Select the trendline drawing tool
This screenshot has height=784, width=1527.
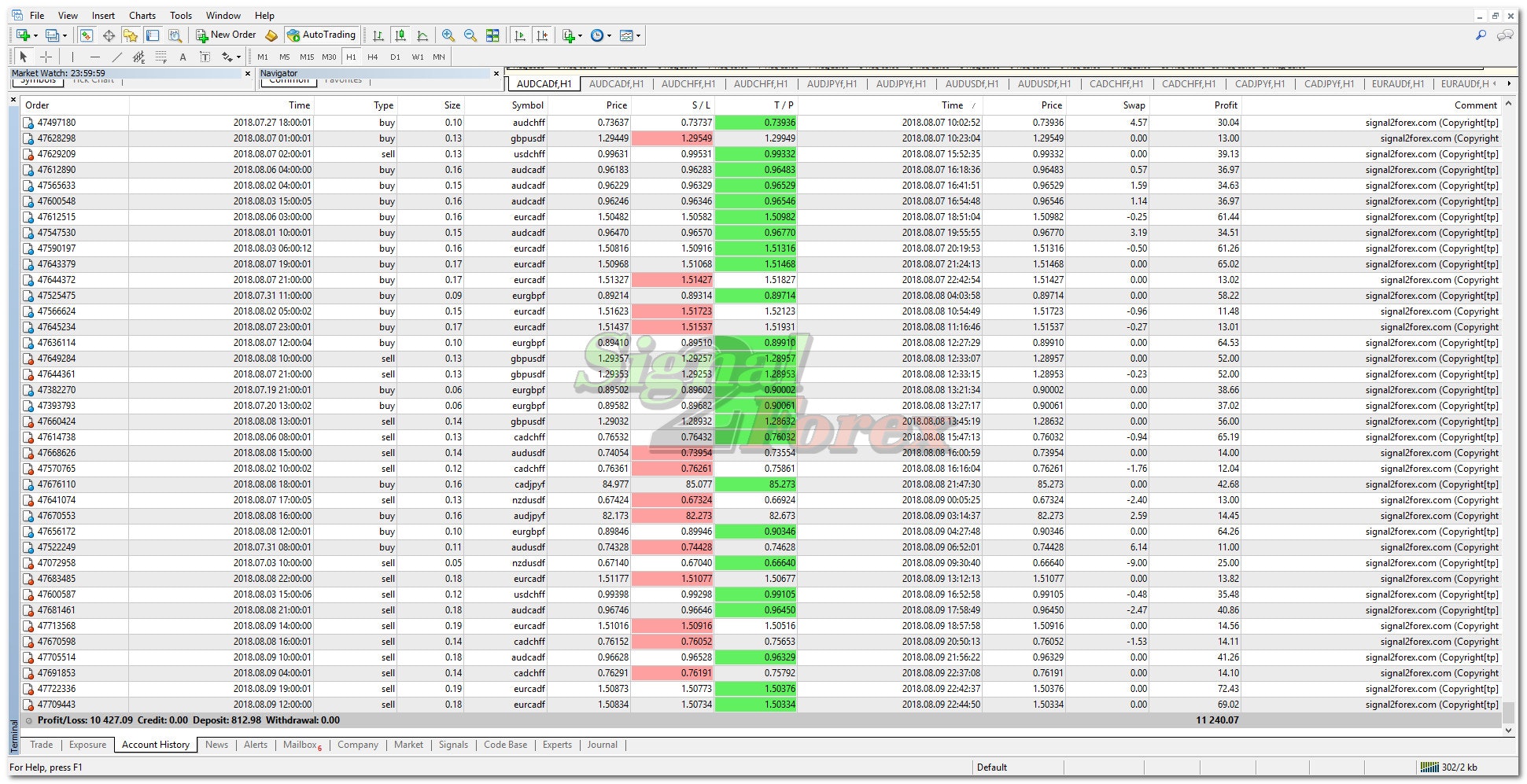(116, 57)
